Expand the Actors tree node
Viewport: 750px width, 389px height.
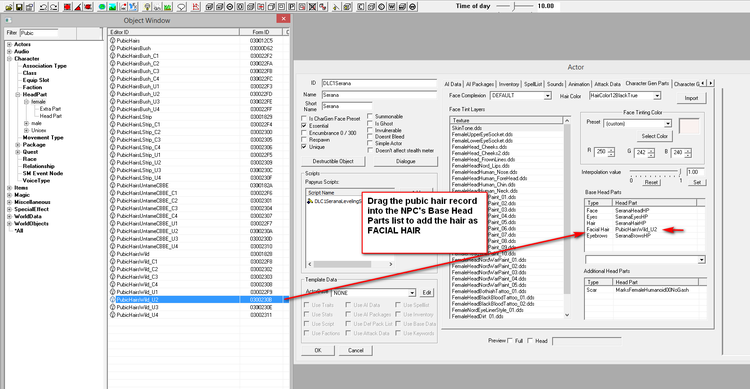pos(9,44)
